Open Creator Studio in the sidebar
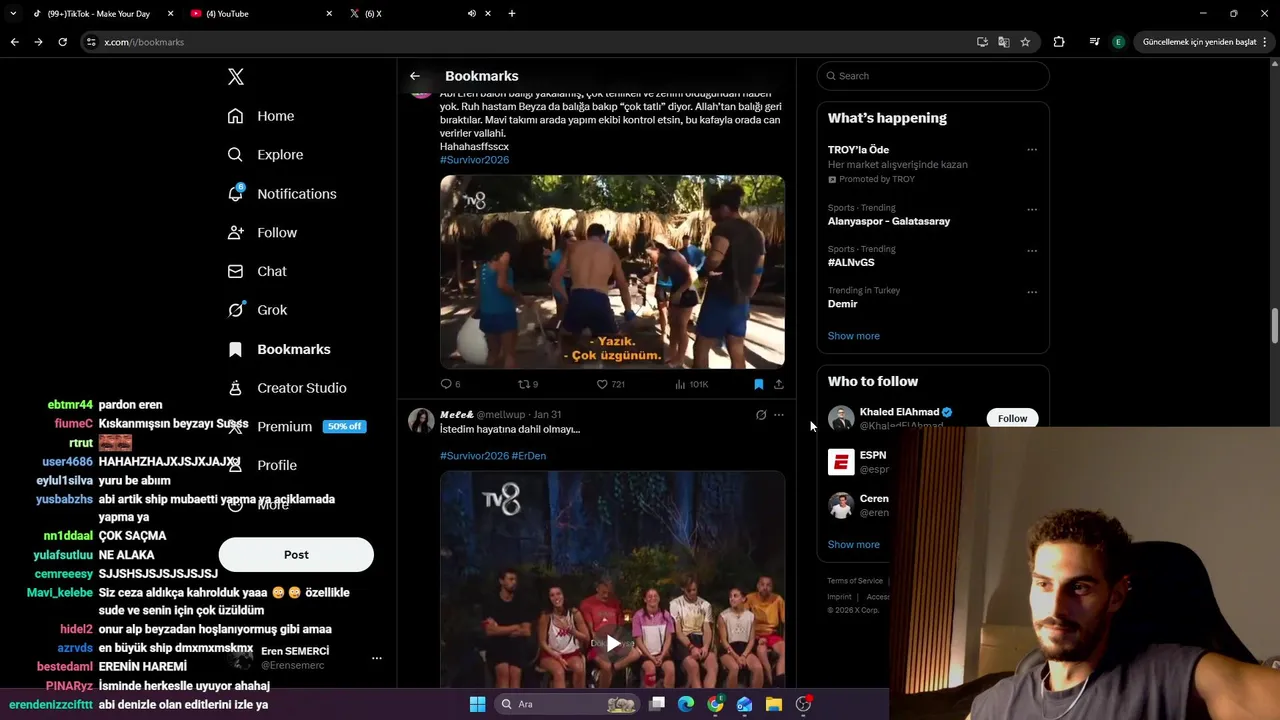This screenshot has width=1280, height=720. point(287,388)
